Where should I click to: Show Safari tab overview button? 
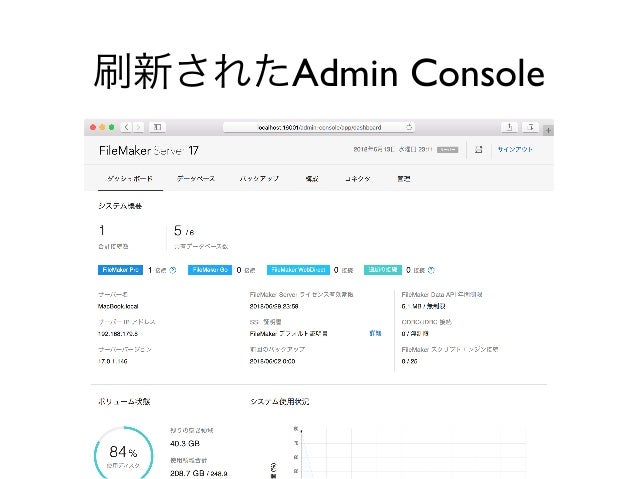click(x=530, y=127)
